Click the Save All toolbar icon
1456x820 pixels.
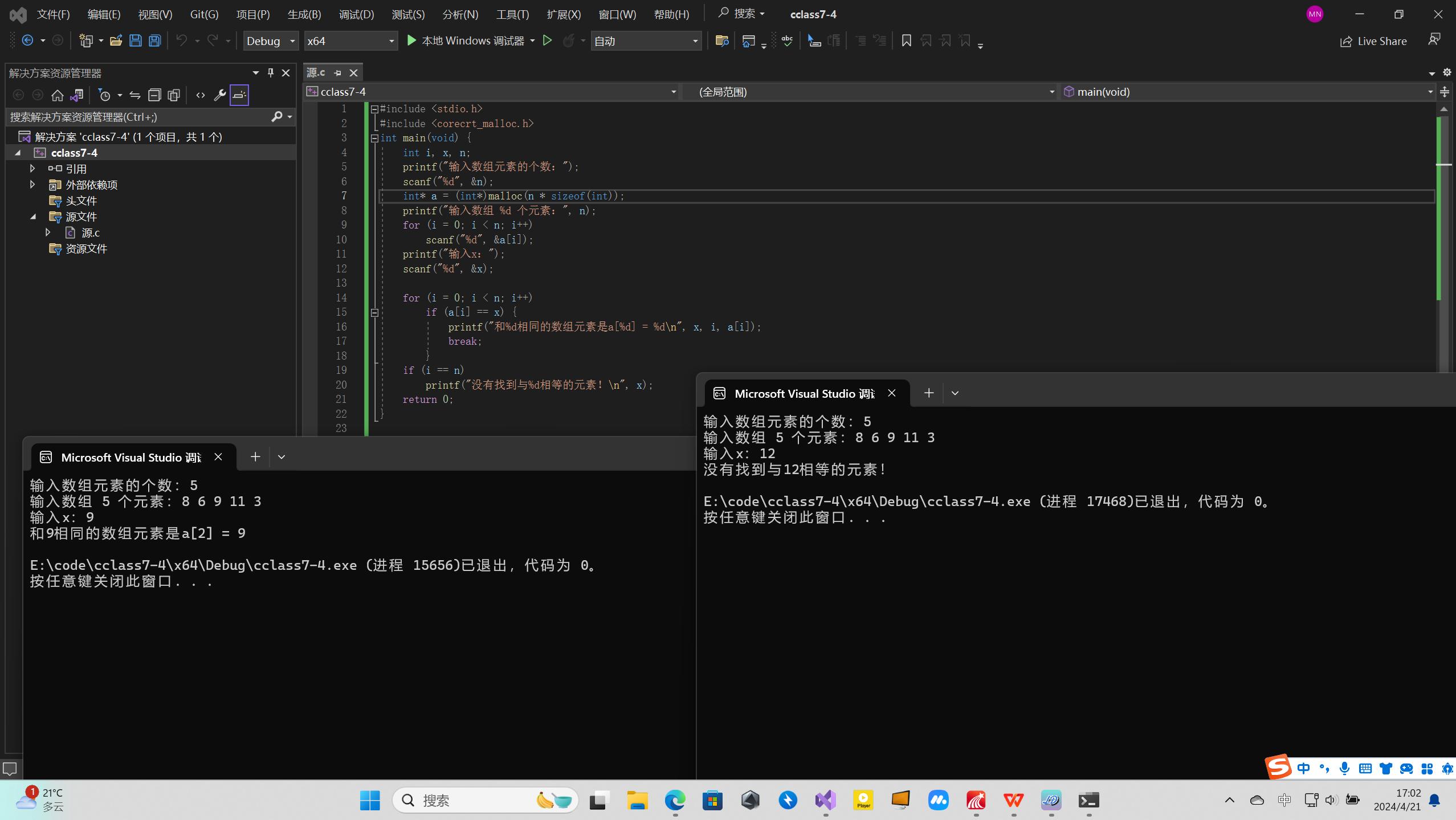154,40
